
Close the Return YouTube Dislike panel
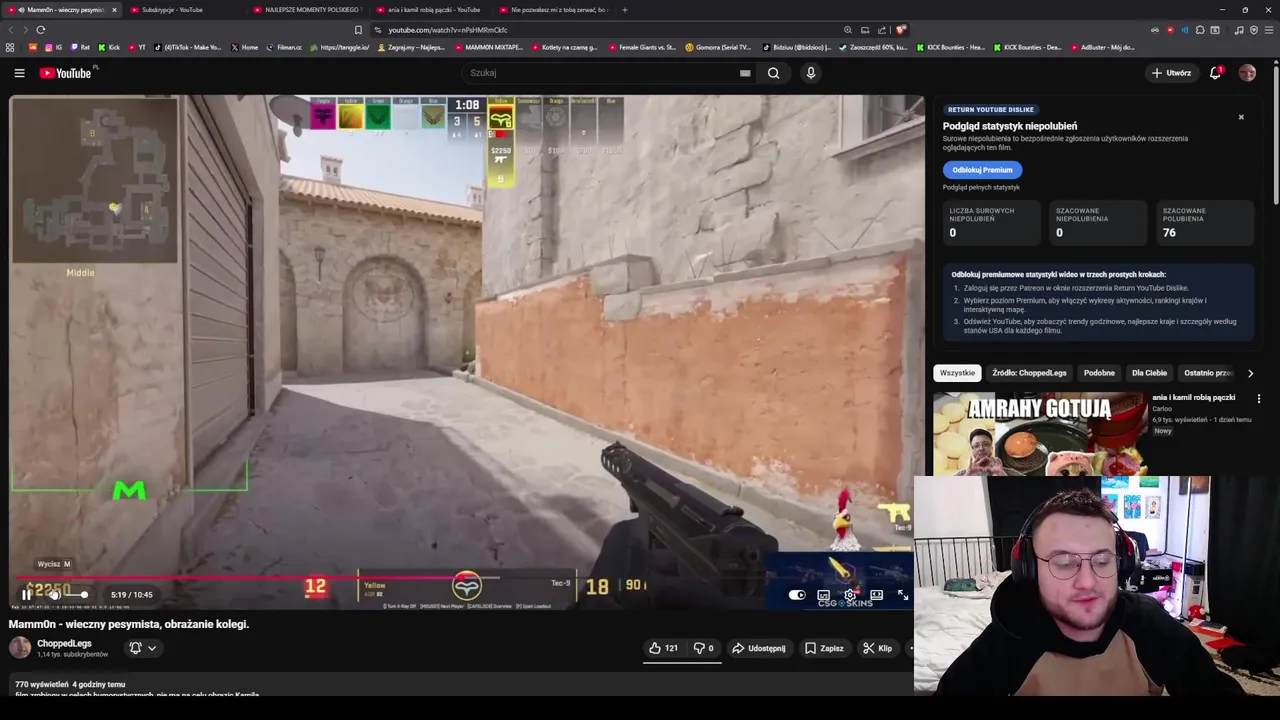[x=1241, y=117]
